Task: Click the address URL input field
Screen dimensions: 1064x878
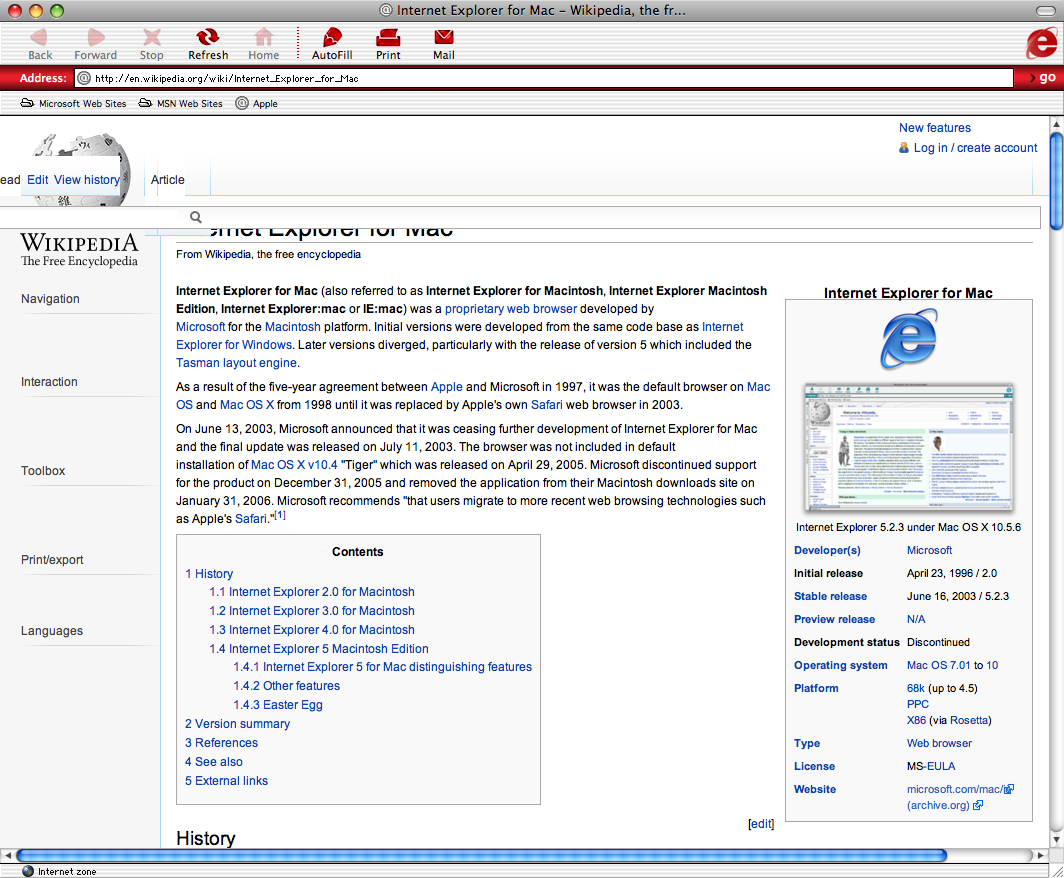Action: (544, 78)
